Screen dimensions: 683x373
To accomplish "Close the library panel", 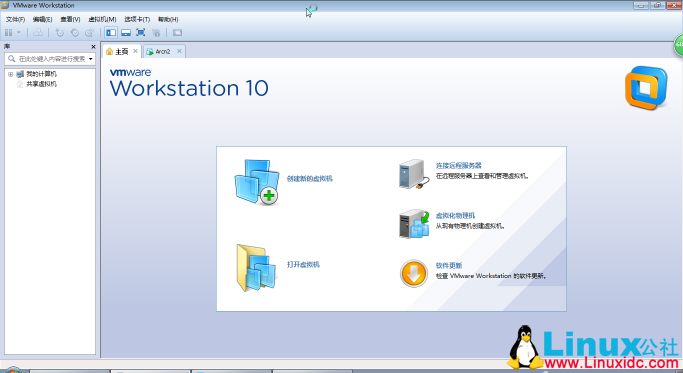I will pyautogui.click(x=93, y=47).
